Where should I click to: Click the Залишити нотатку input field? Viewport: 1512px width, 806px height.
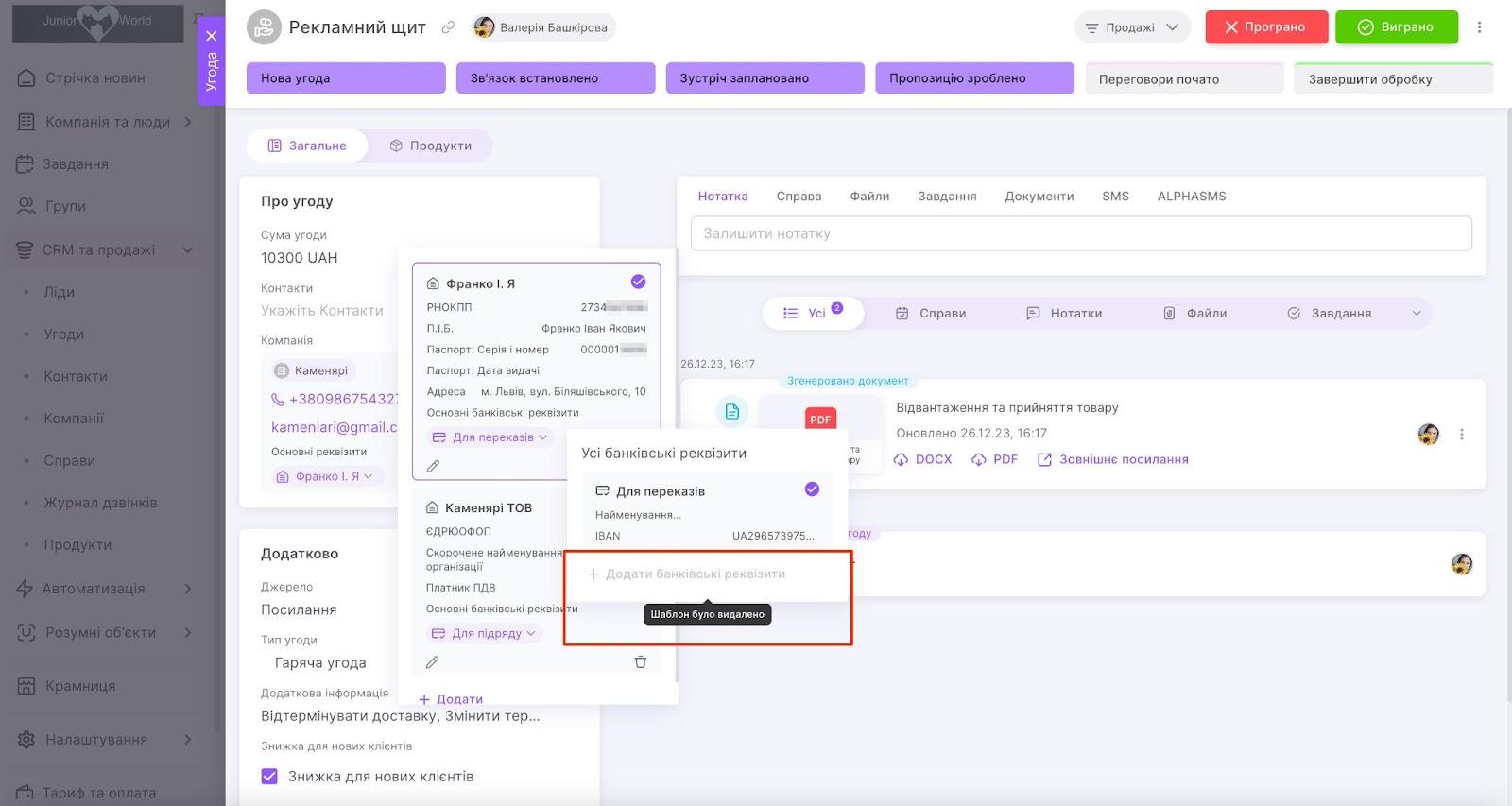click(1081, 233)
